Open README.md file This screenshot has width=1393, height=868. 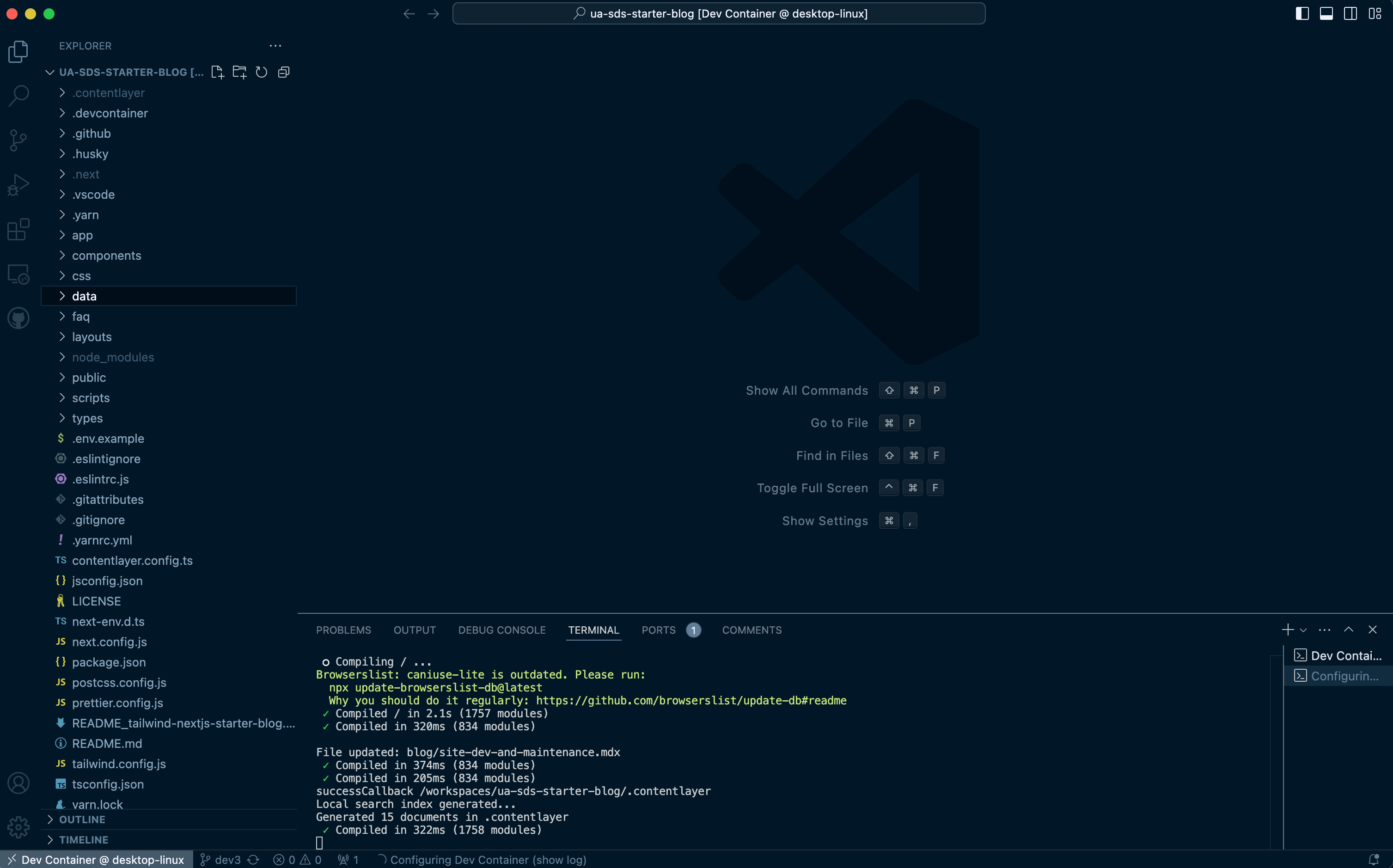click(x=169, y=744)
